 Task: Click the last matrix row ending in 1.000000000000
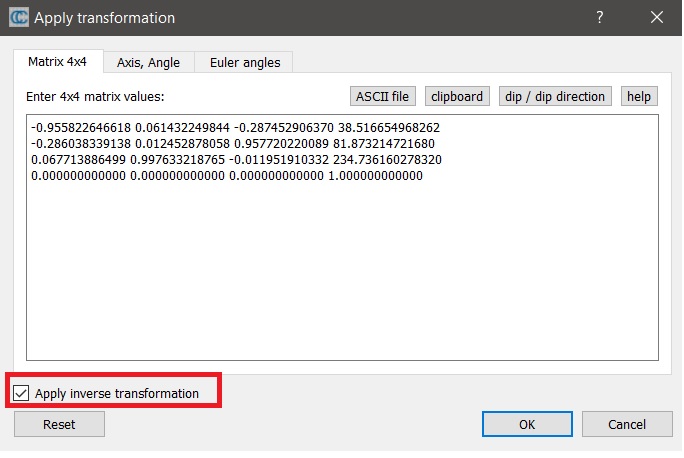click(227, 176)
